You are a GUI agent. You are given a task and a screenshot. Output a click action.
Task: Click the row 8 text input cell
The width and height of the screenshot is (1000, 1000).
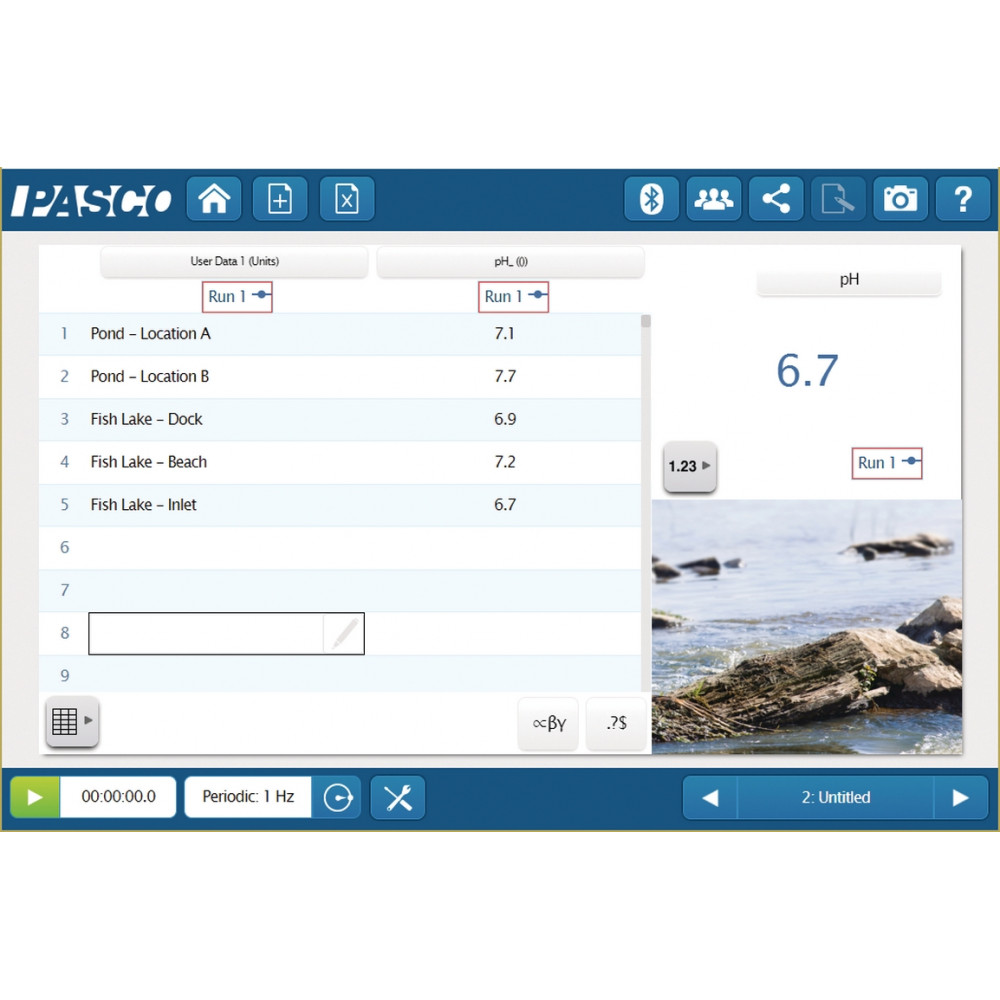pos(207,634)
